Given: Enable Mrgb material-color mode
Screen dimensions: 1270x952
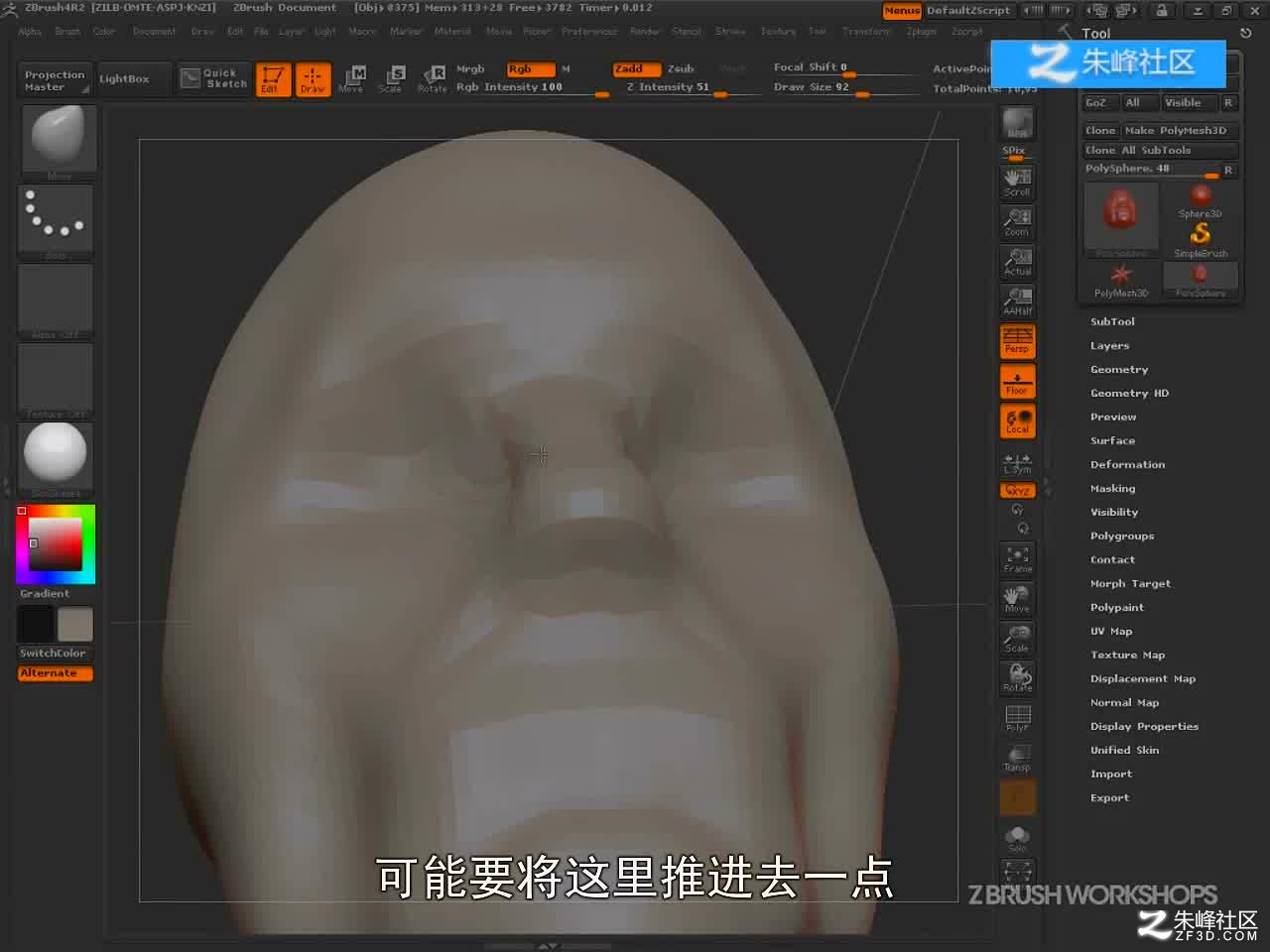Looking at the screenshot, I should click(470, 69).
